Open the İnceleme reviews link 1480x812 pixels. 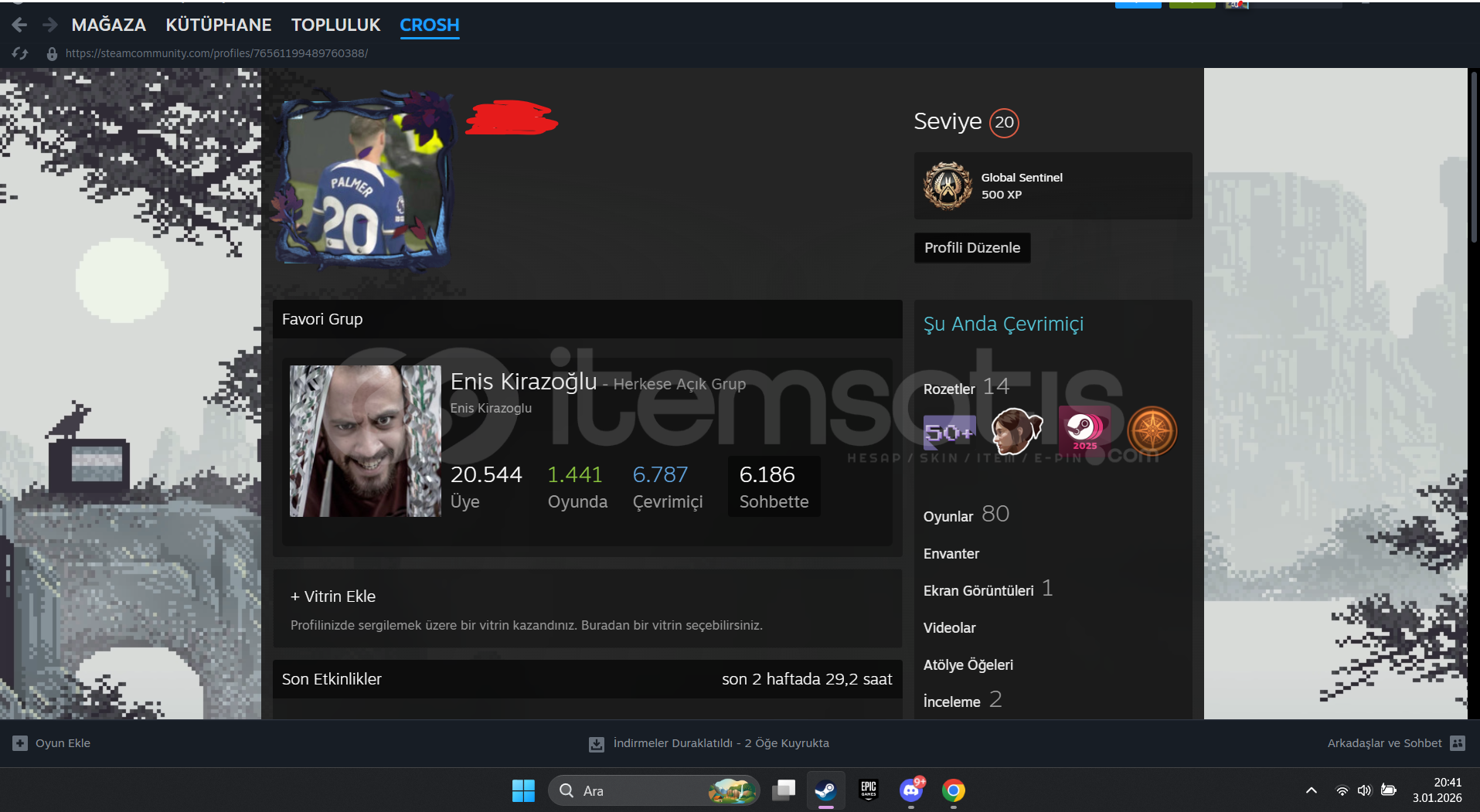[962, 701]
